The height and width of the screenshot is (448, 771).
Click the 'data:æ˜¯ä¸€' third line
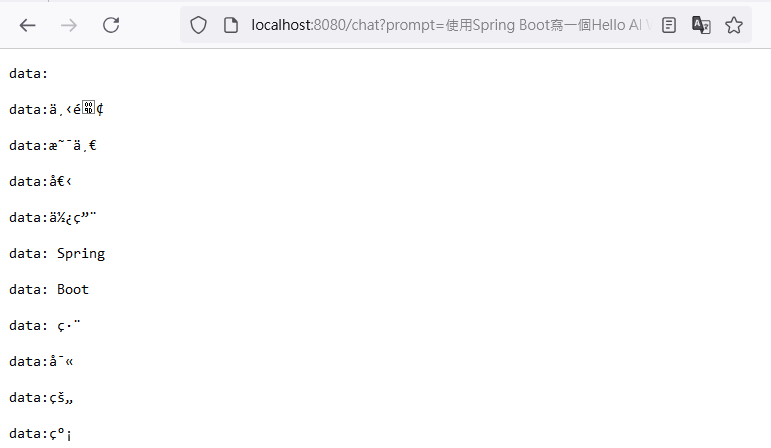(53, 146)
